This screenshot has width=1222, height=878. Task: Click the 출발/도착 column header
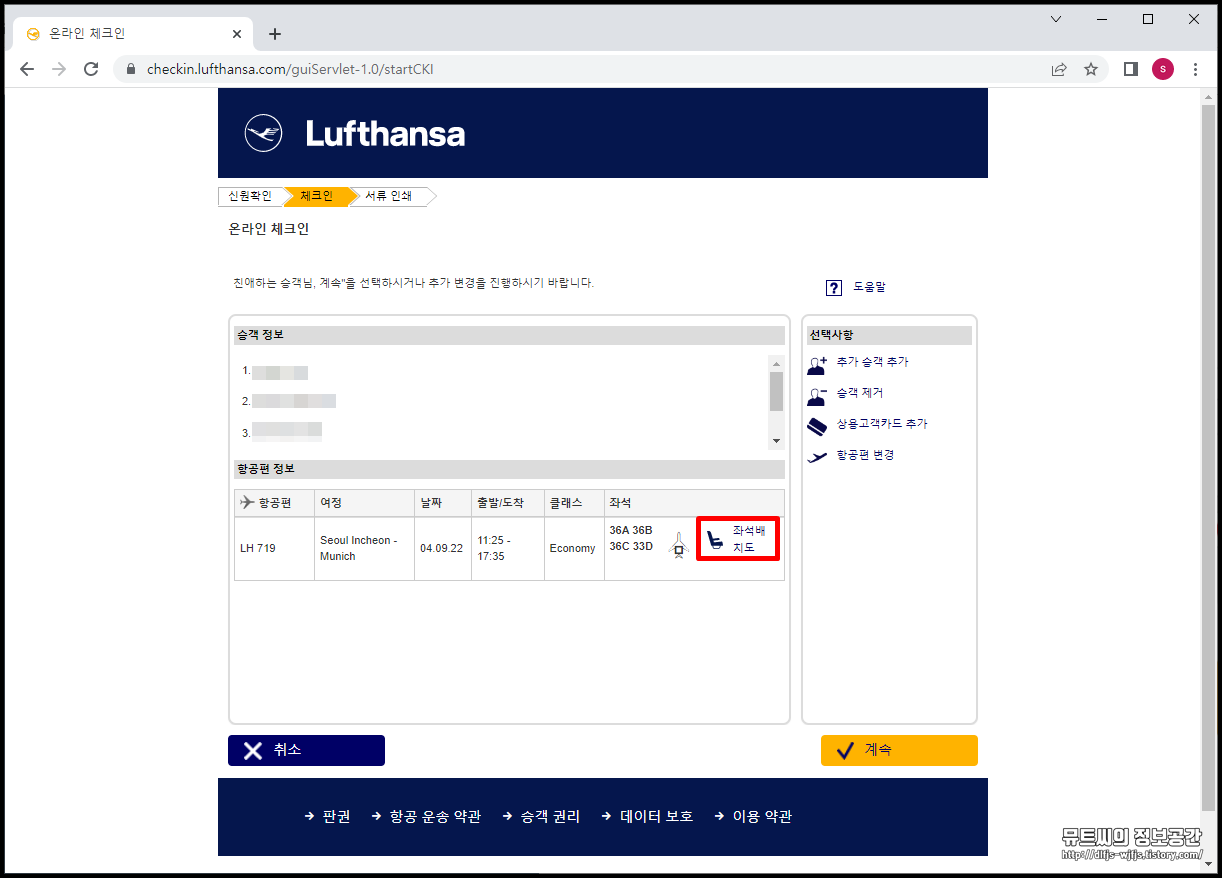pyautogui.click(x=508, y=503)
